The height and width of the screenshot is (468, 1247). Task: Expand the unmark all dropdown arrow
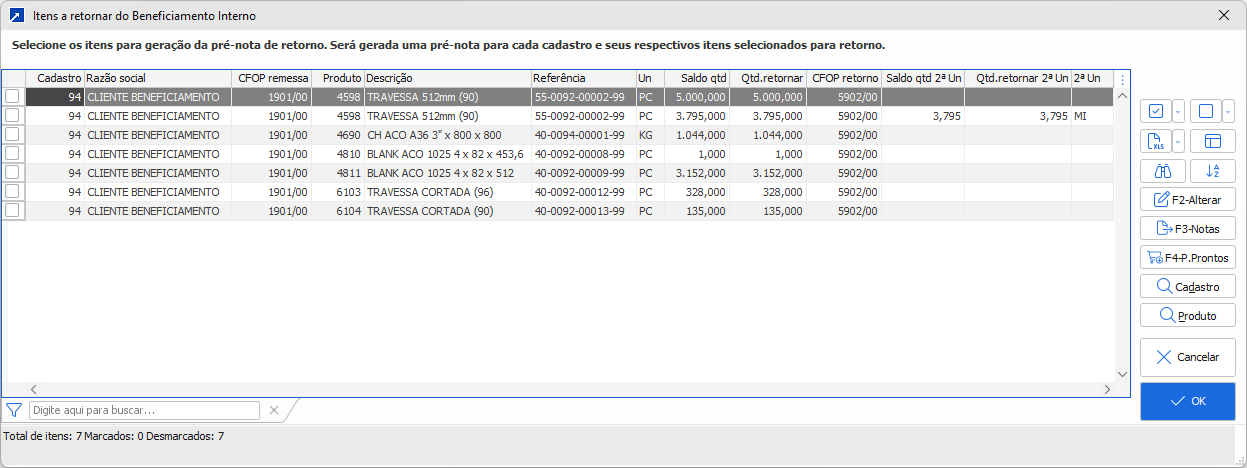pyautogui.click(x=1228, y=111)
